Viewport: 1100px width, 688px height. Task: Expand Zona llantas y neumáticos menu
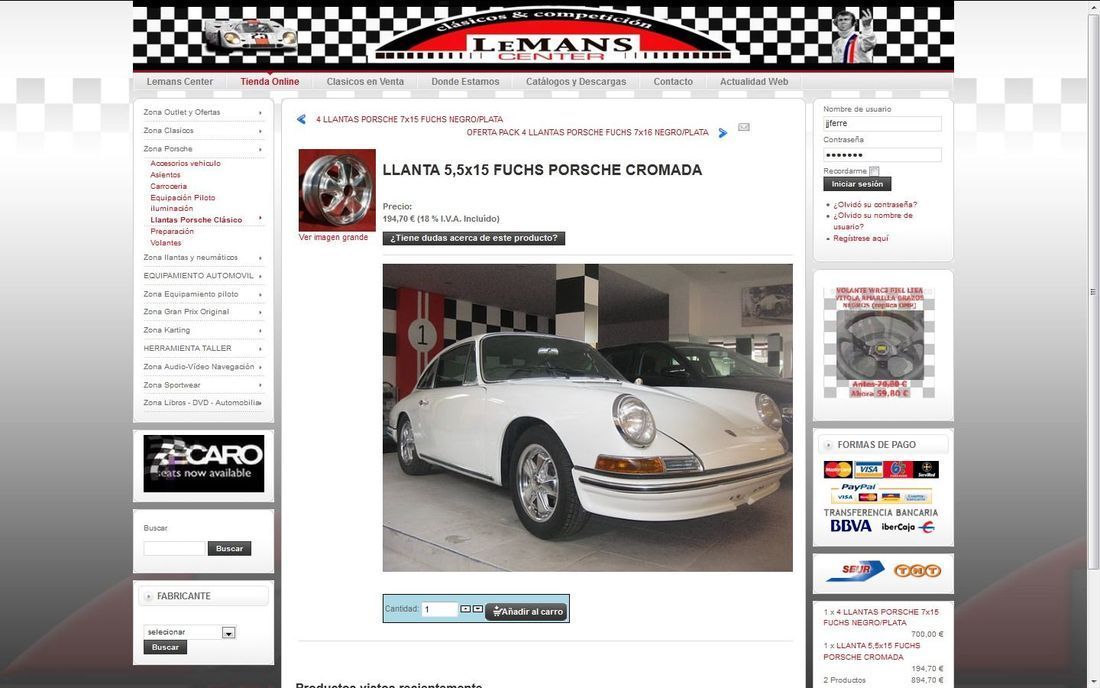pos(203,257)
